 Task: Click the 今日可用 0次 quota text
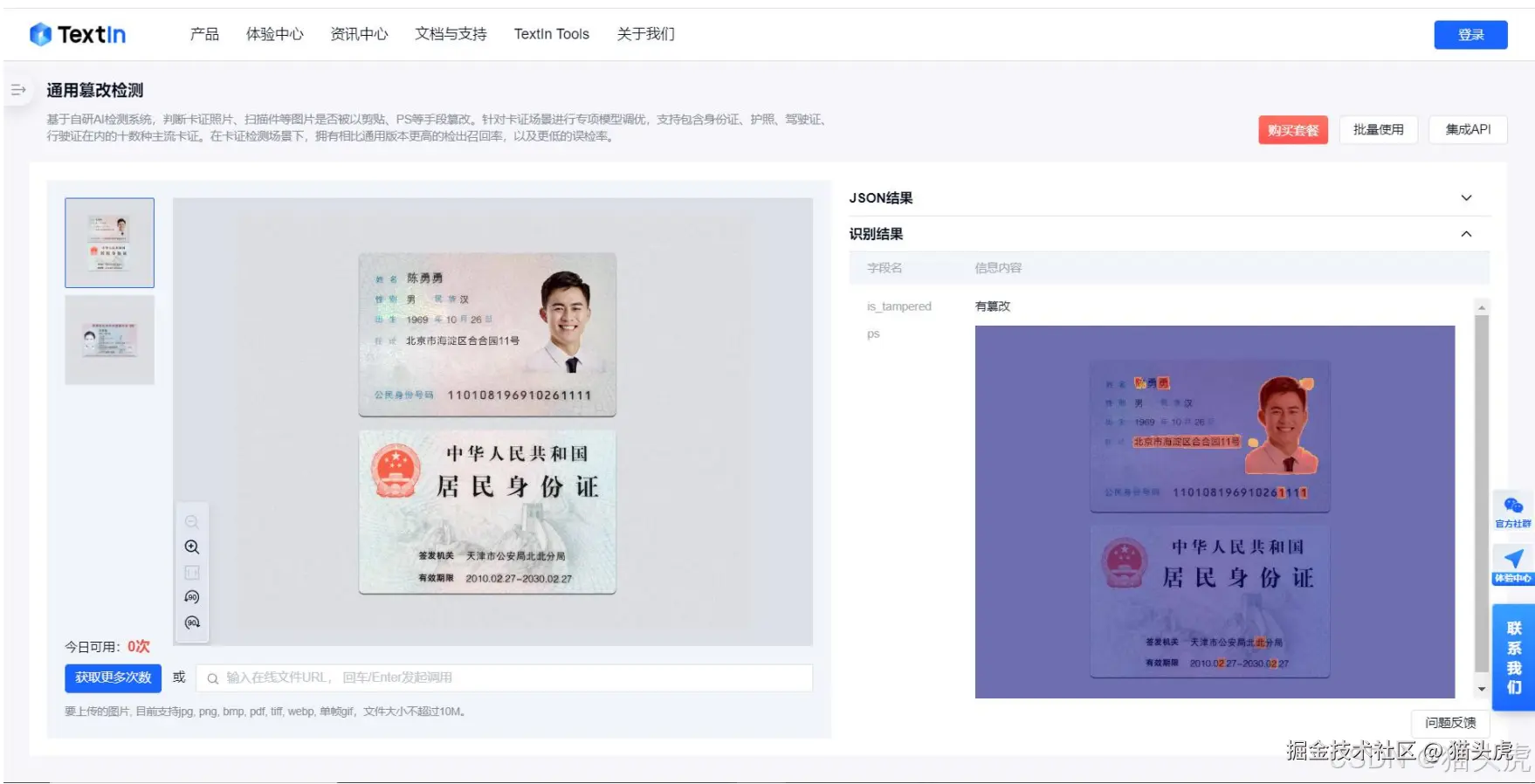(107, 647)
